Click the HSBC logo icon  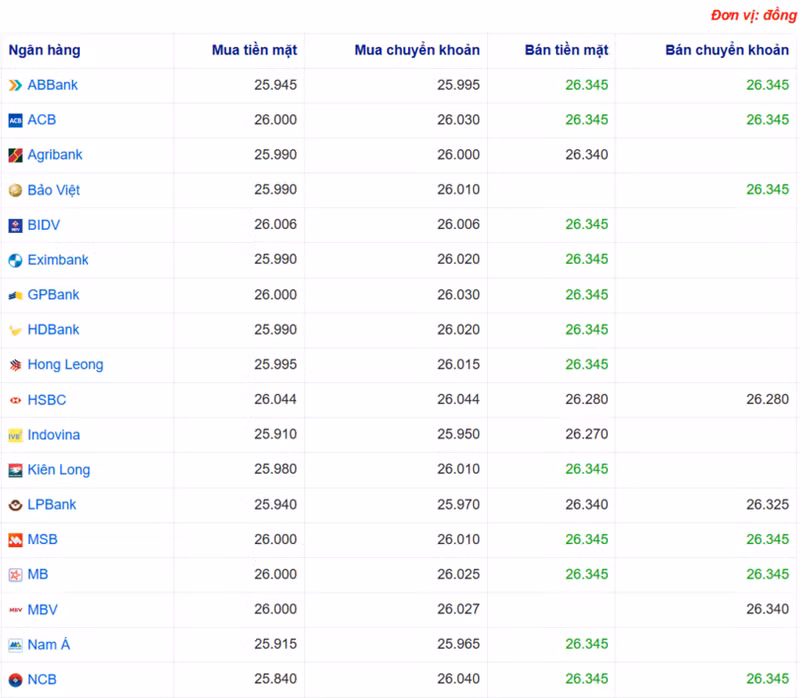pyautogui.click(x=14, y=400)
